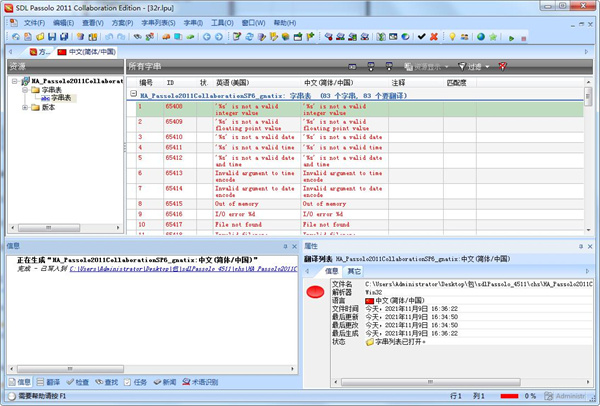Click the circular blue arrows update icon
The height and width of the screenshot is (406, 600).
point(249,37)
